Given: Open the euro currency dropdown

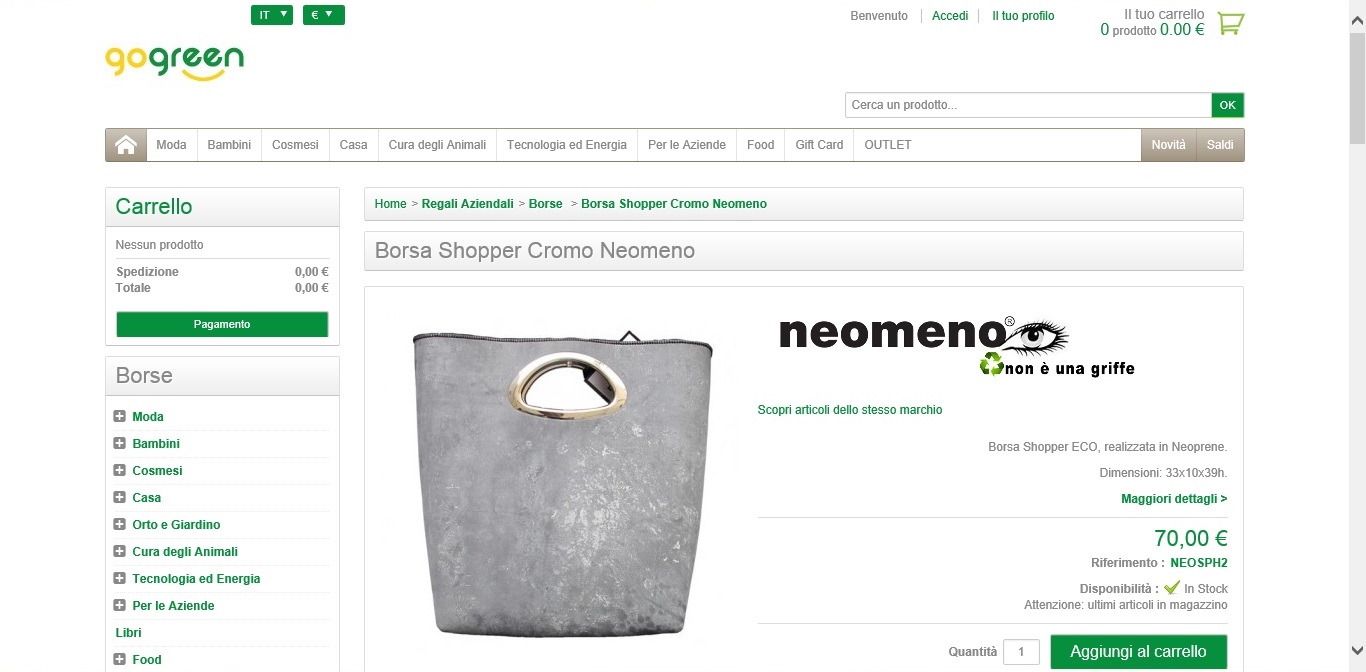Looking at the screenshot, I should coord(324,15).
